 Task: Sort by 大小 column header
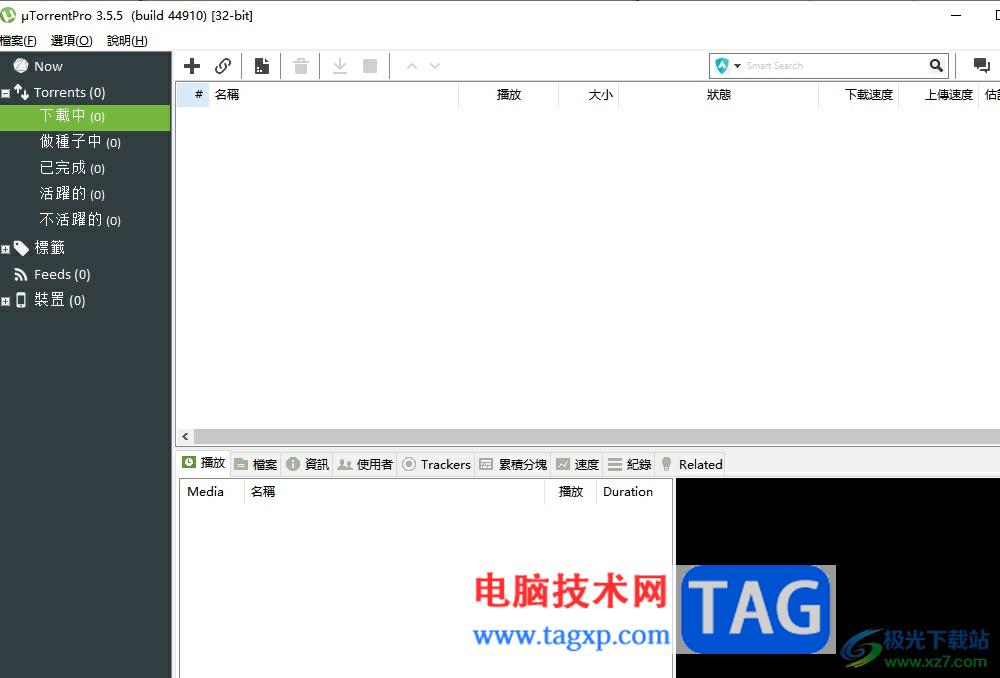tap(589, 94)
